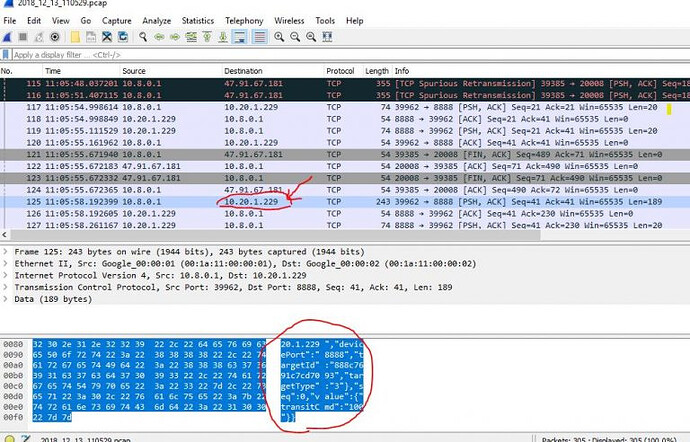Click the start capture shark fin icon
This screenshot has height=442, width=690.
click(7, 37)
